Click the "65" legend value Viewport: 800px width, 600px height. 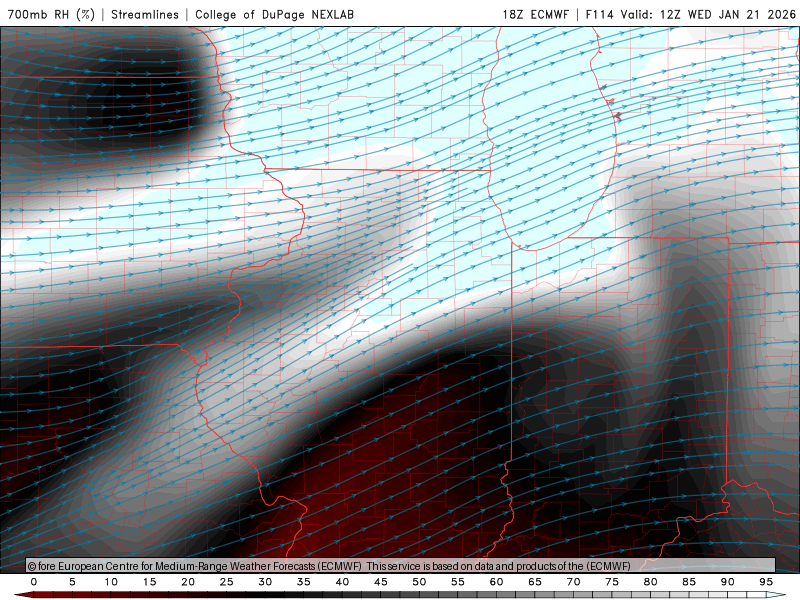point(535,582)
